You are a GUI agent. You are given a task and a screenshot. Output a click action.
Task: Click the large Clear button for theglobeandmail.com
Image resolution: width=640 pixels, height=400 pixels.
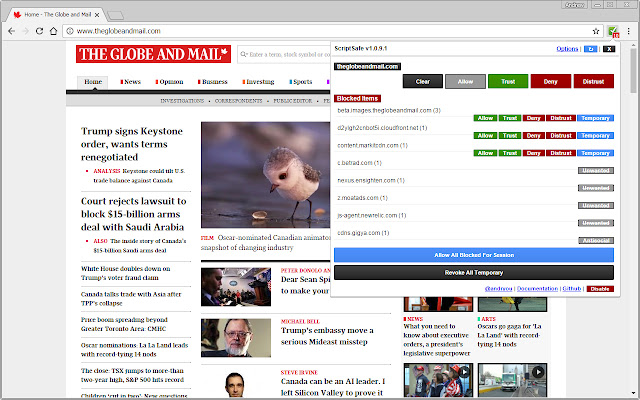pyautogui.click(x=422, y=81)
